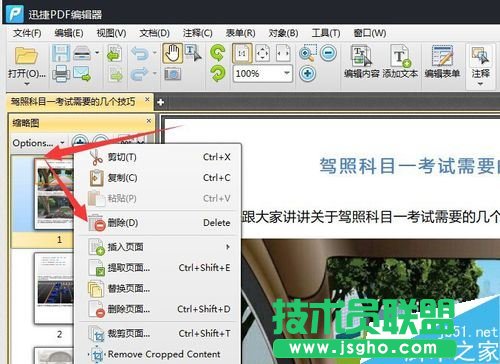This screenshot has height=364, width=500.
Task: Click the Print icon
Action: [61, 73]
